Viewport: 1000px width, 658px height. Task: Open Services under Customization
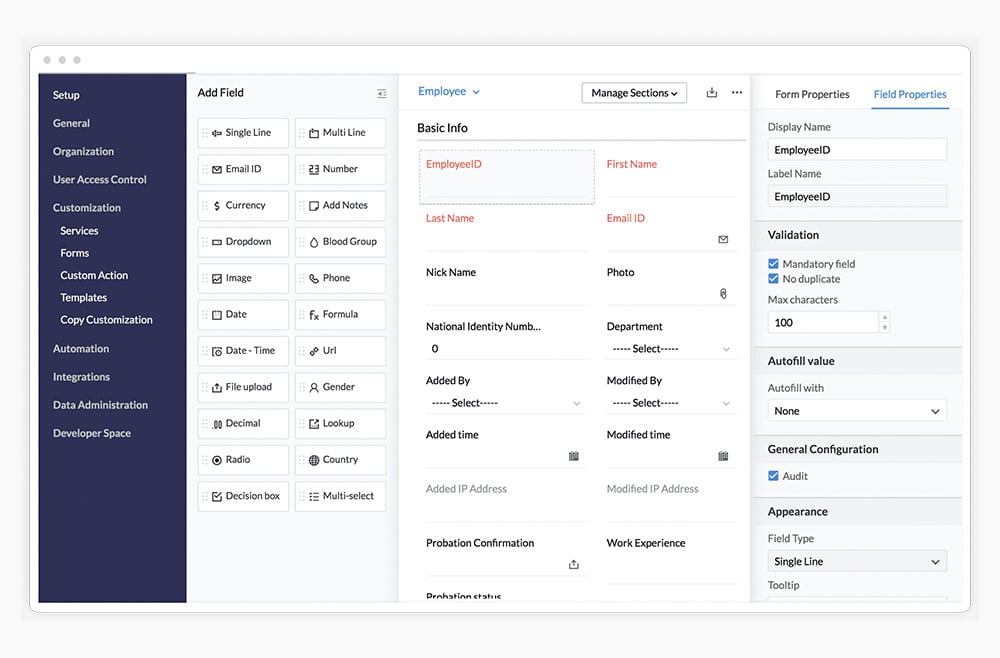[79, 231]
